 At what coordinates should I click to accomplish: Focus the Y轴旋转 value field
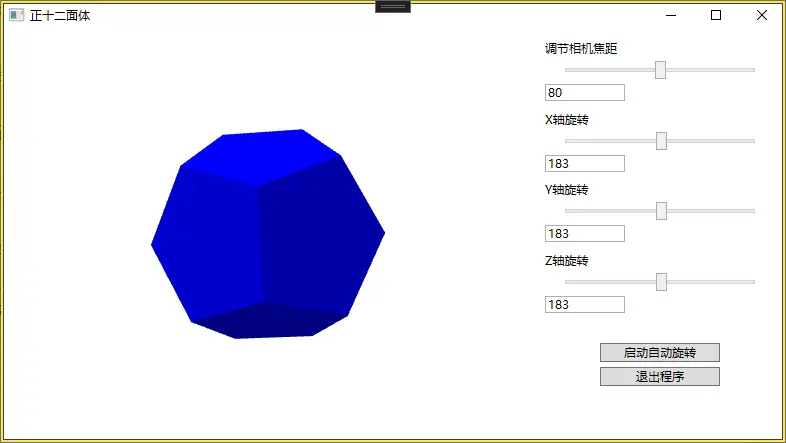point(584,234)
